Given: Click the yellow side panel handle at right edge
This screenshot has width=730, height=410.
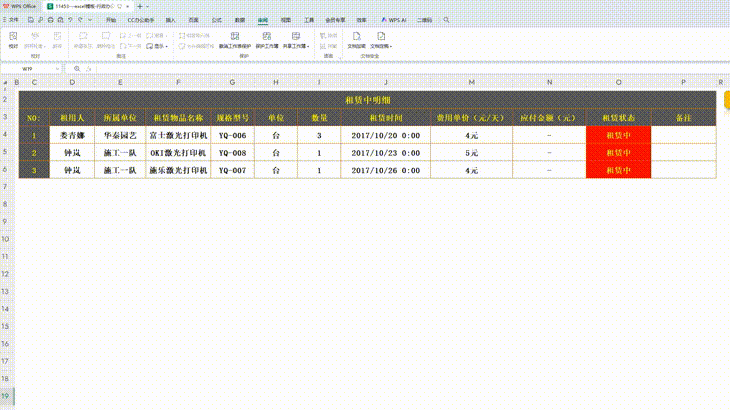Looking at the screenshot, I should click(x=727, y=100).
